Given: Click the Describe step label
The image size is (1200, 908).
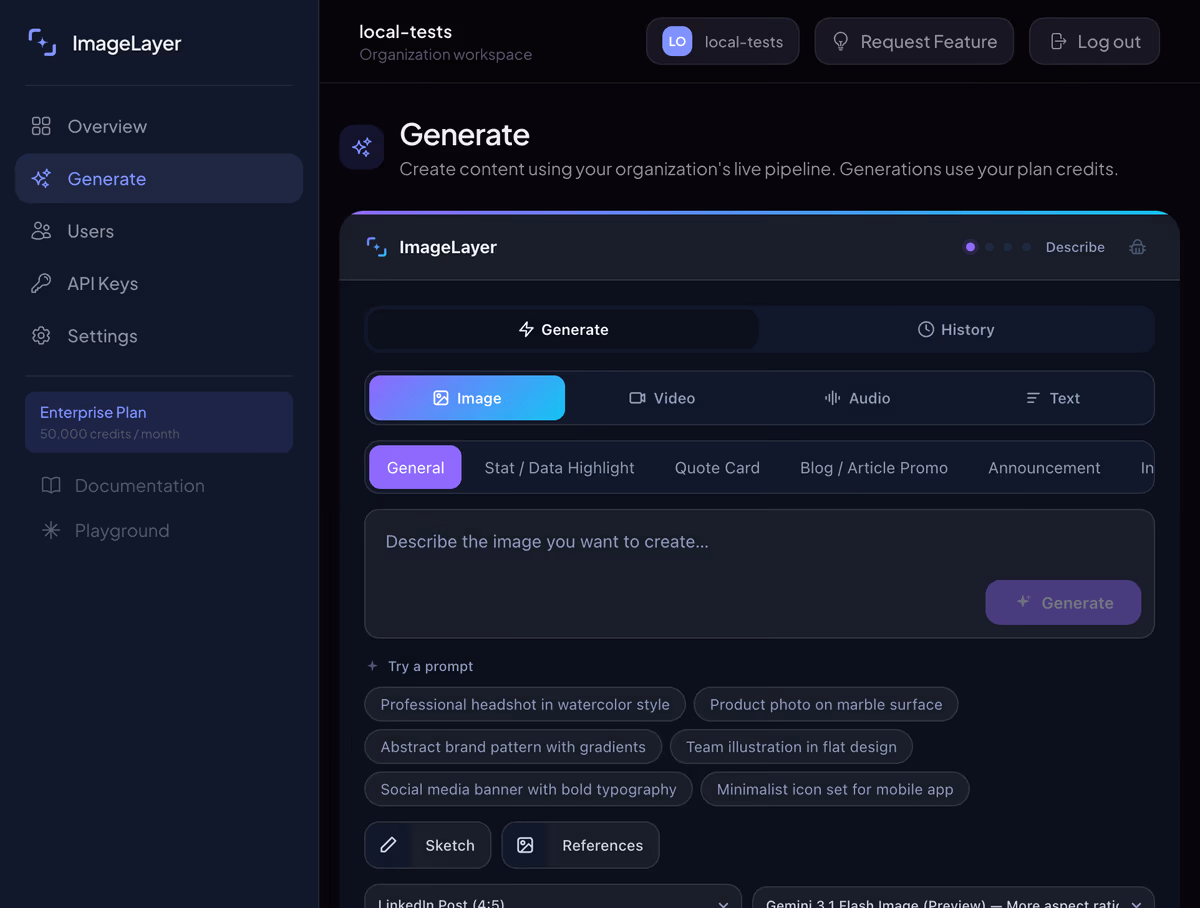Looking at the screenshot, I should click(x=1075, y=247).
